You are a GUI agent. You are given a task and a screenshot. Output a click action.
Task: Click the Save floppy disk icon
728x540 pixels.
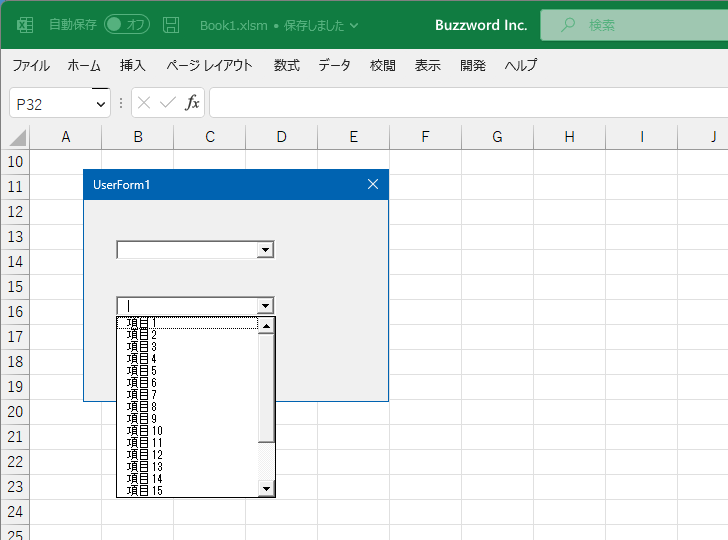click(171, 25)
